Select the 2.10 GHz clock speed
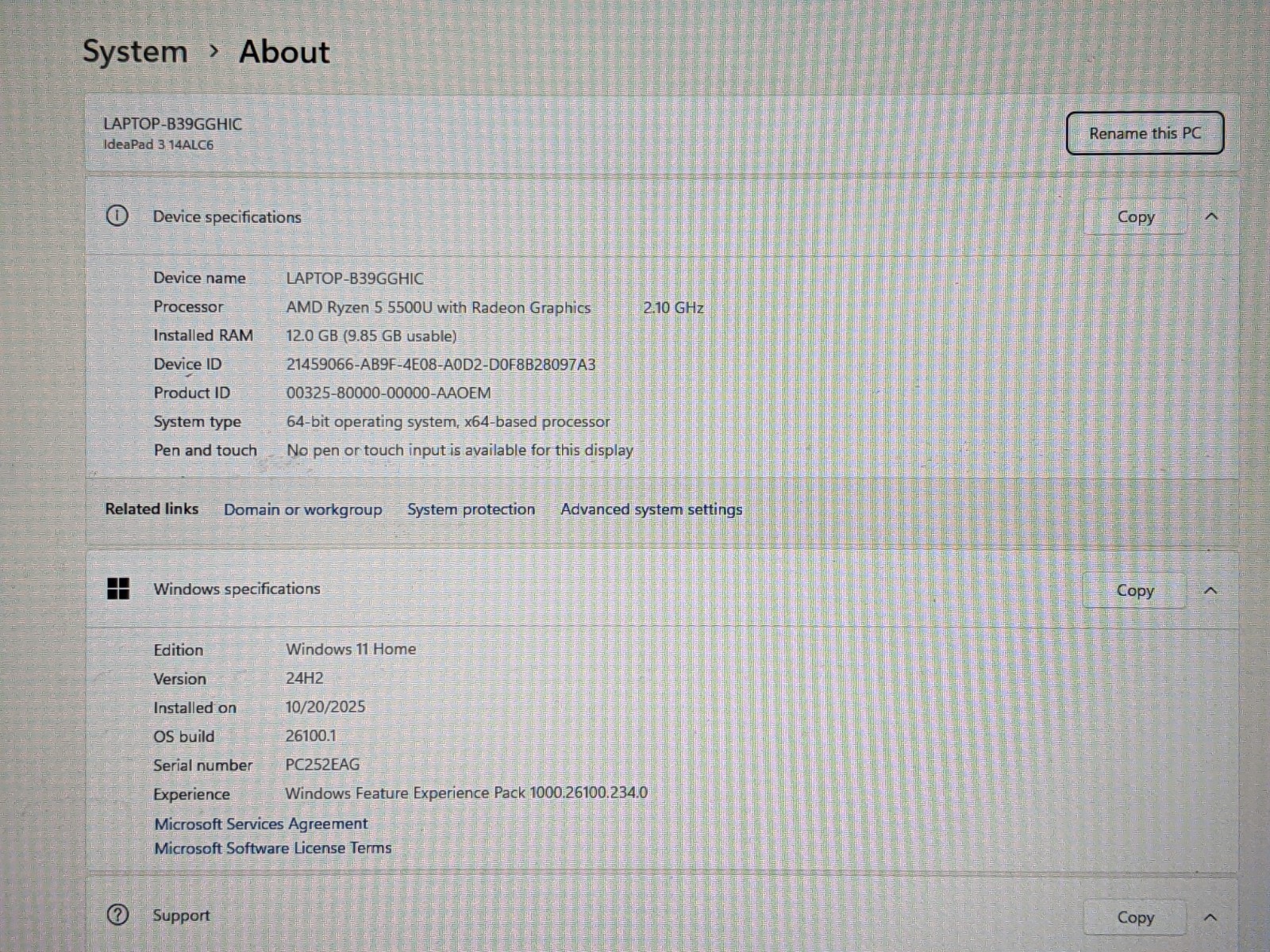The image size is (1270, 952). click(x=673, y=308)
